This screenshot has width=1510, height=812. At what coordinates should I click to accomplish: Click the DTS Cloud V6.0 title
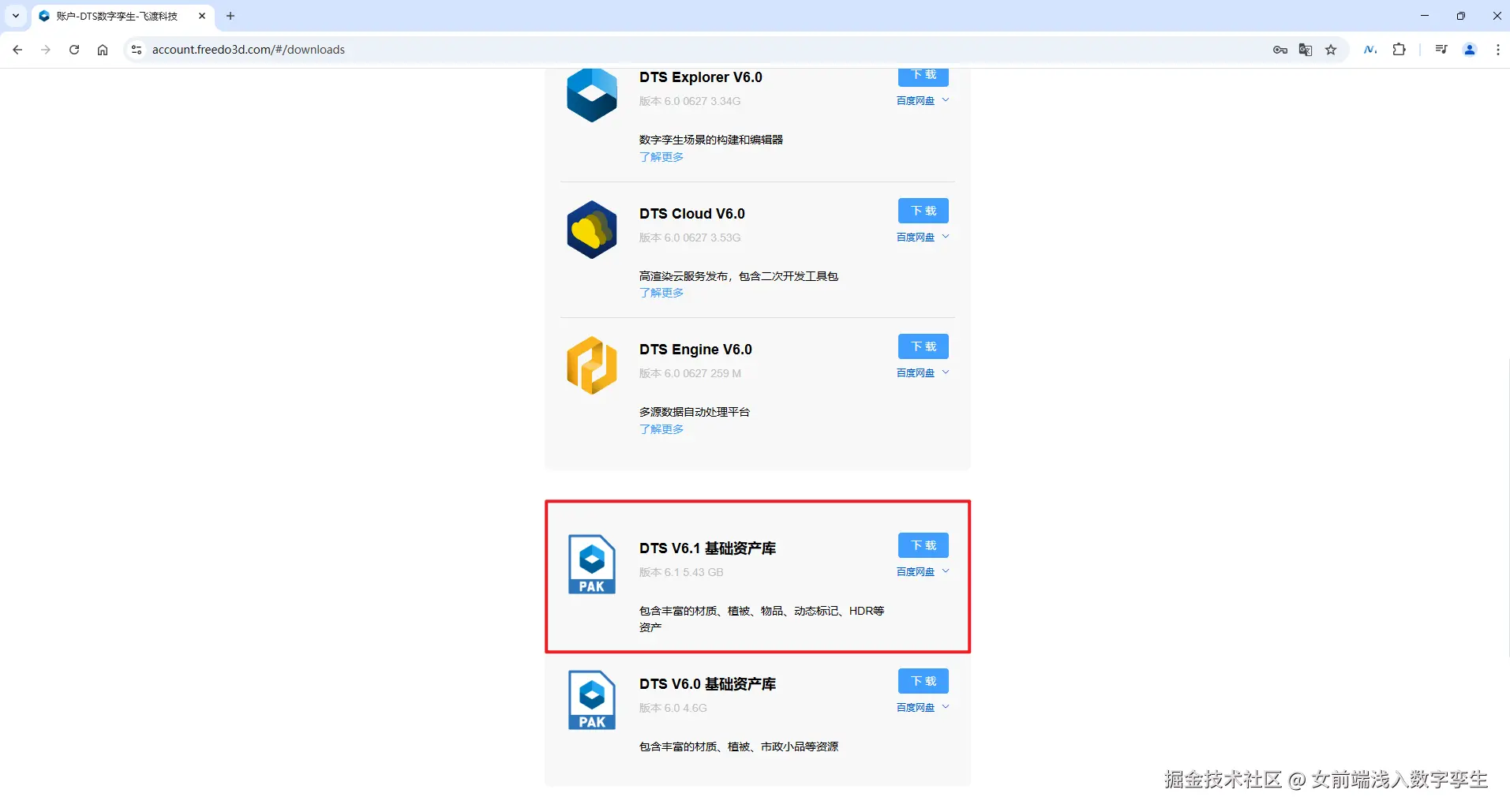click(692, 214)
